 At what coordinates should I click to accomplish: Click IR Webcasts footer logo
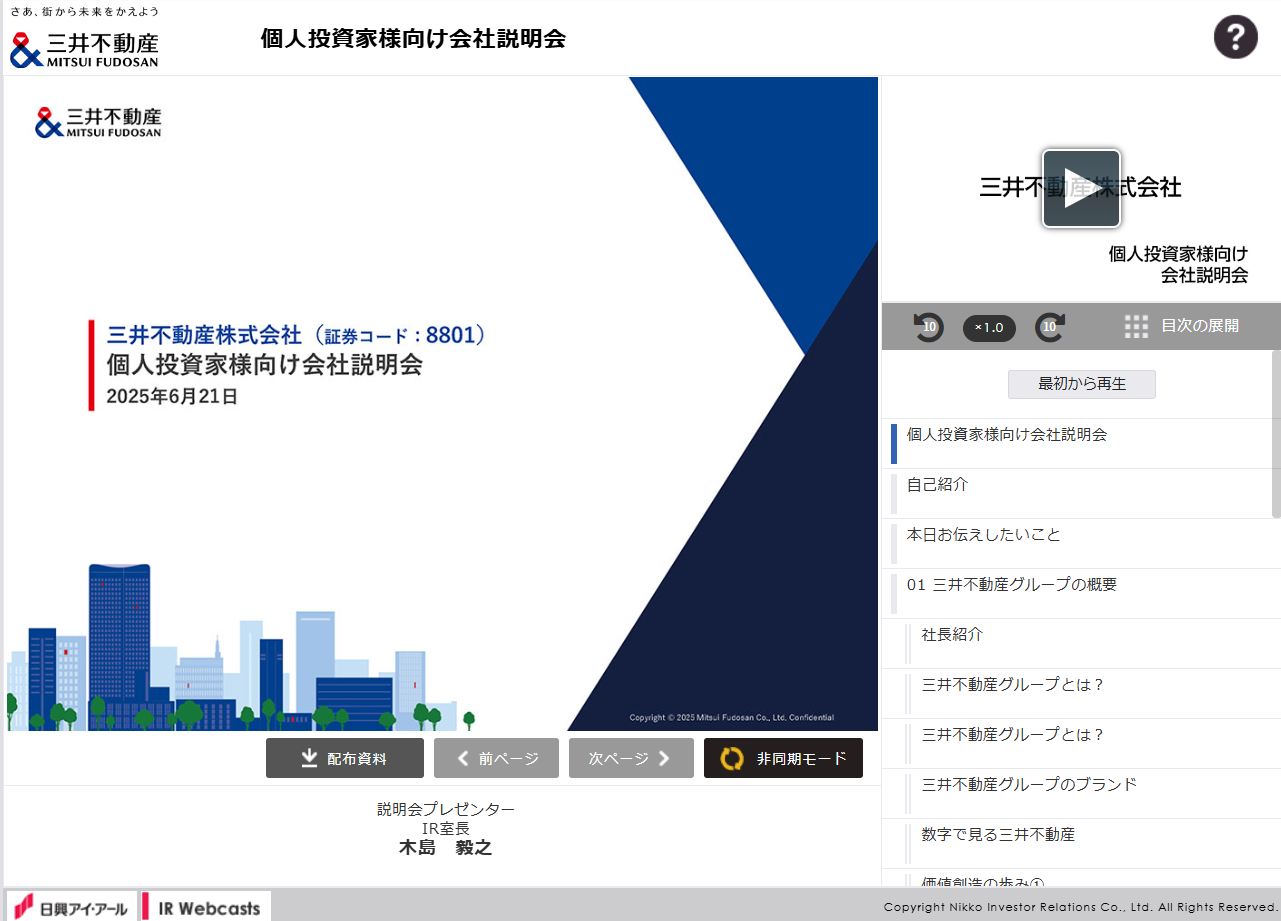coord(205,908)
